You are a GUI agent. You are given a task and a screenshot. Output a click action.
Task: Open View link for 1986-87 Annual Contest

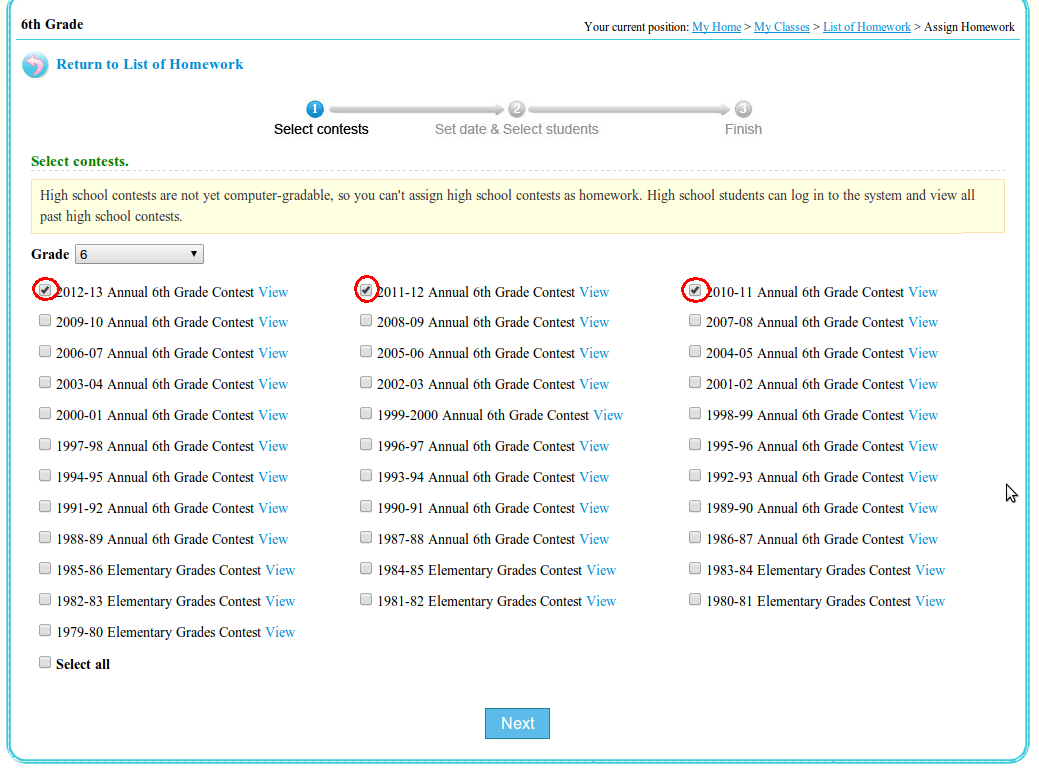[x=923, y=539]
